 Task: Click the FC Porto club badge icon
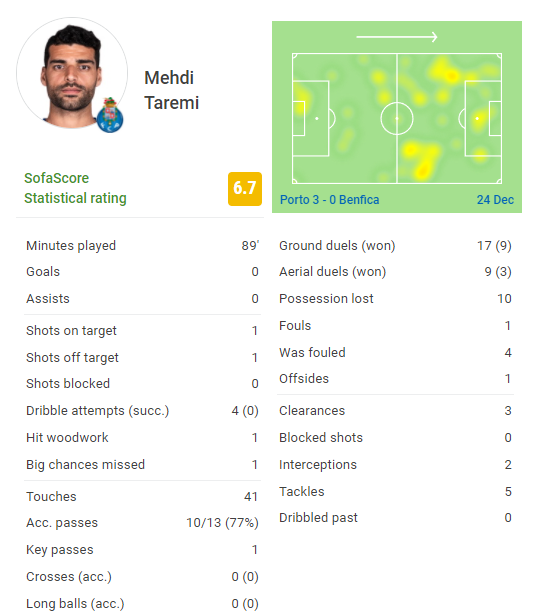click(x=110, y=116)
